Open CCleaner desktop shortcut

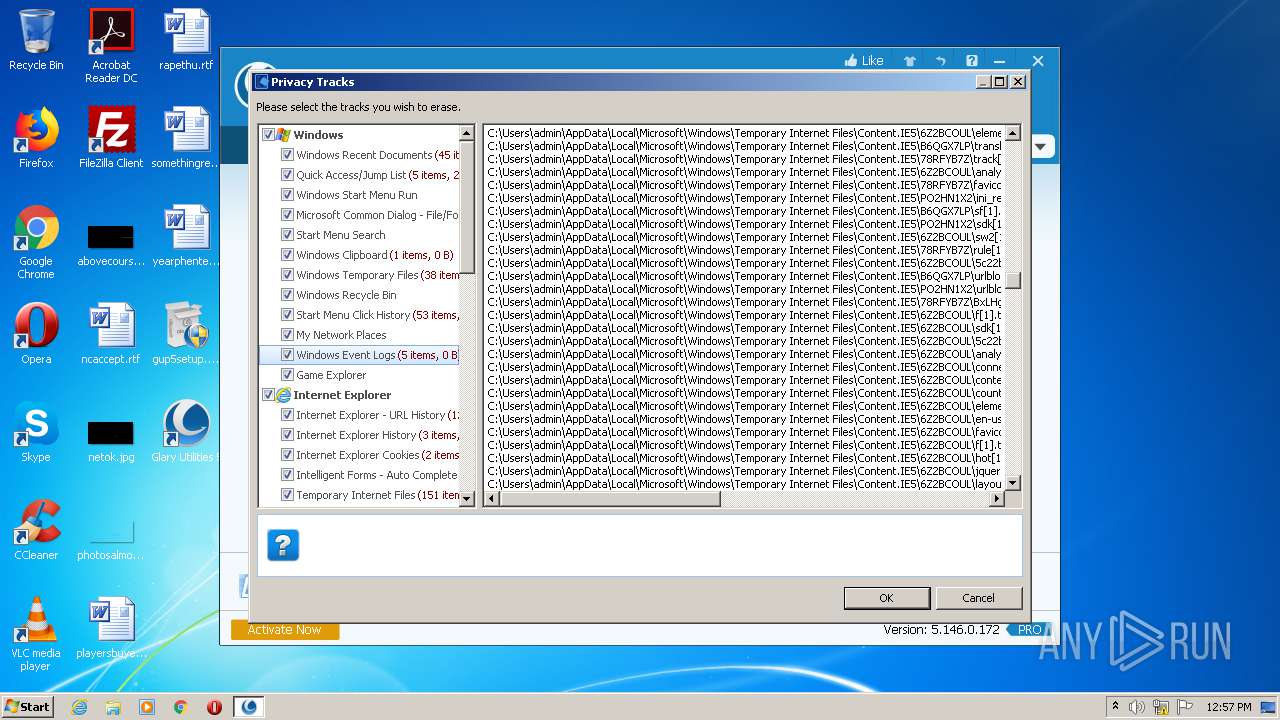tap(36, 530)
